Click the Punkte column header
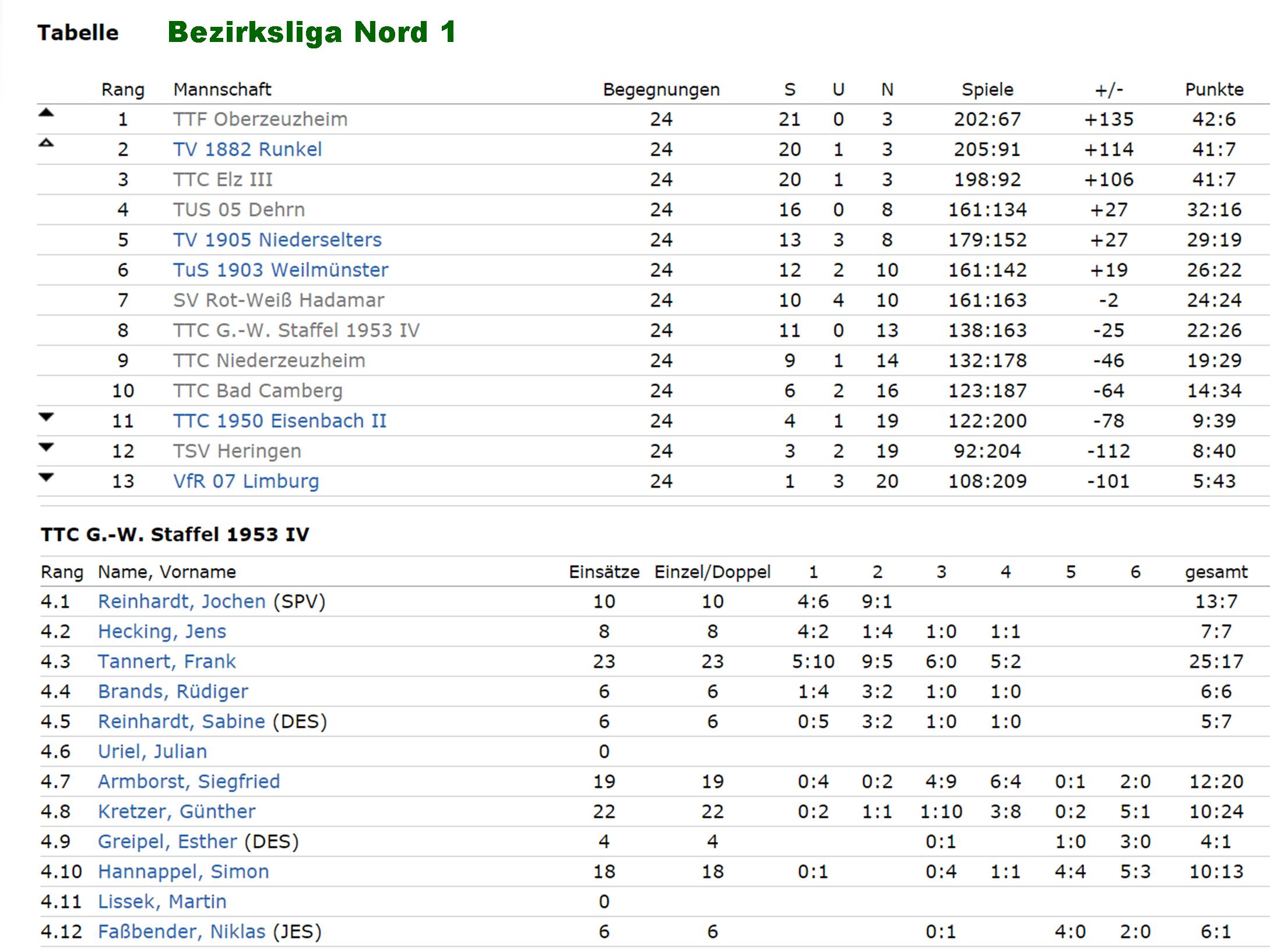 point(1214,90)
